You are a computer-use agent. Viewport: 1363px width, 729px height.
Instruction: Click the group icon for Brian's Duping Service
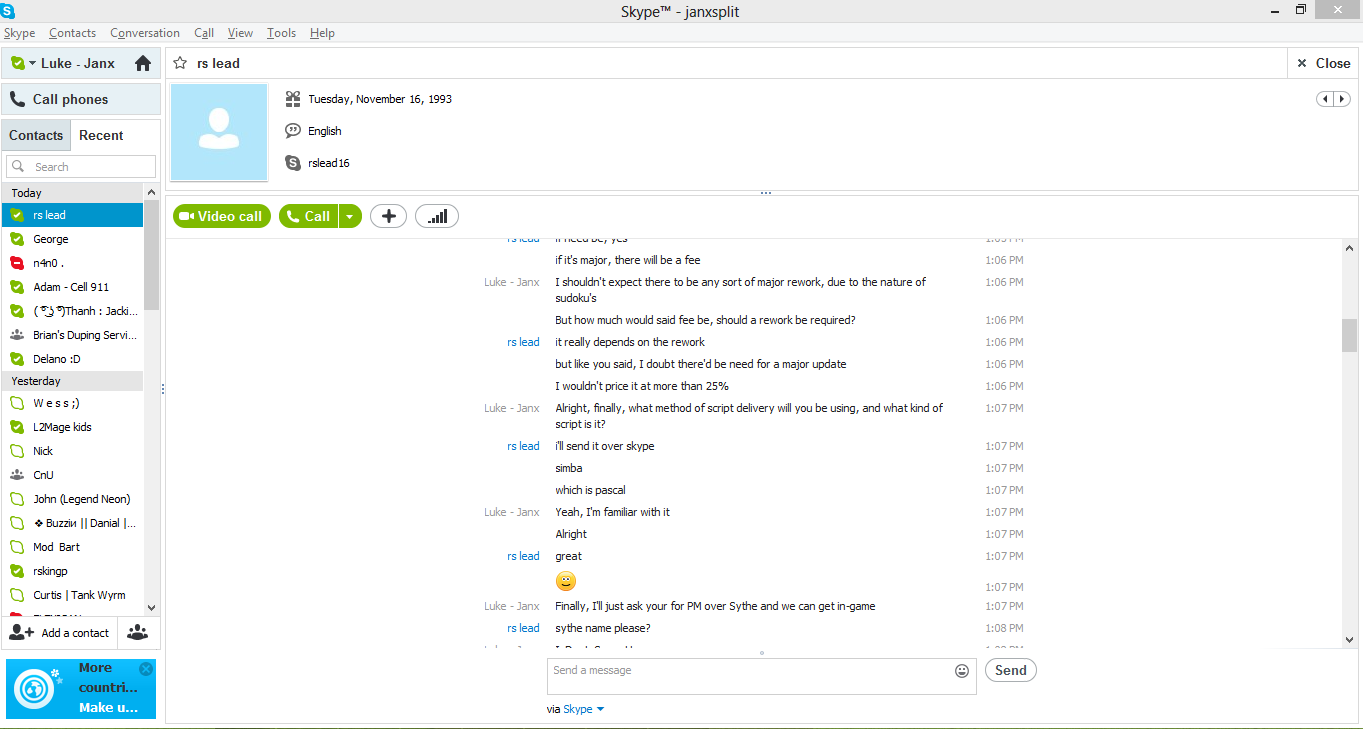16,335
